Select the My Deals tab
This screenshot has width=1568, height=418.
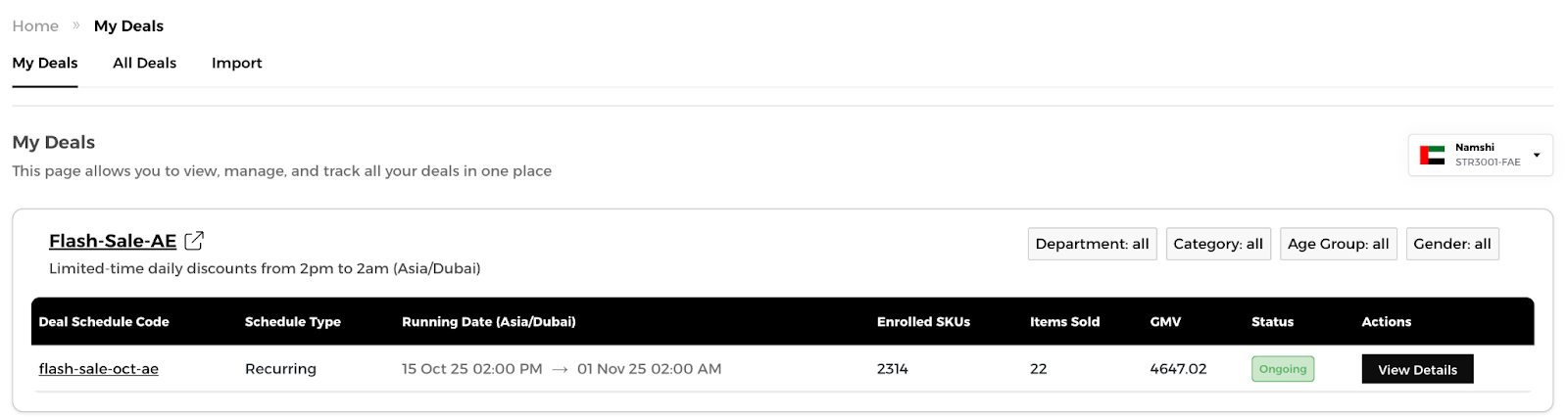[x=45, y=63]
